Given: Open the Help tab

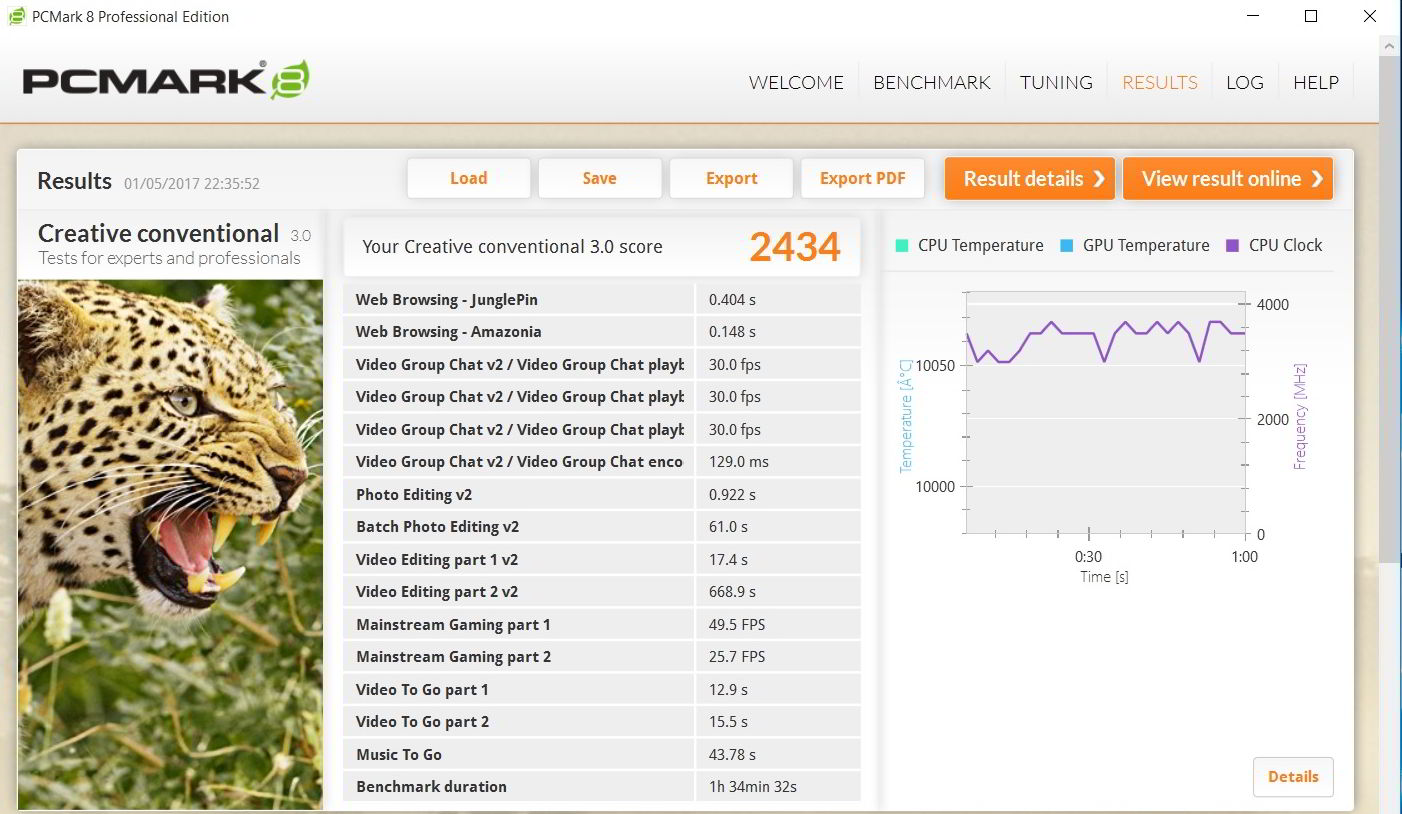Looking at the screenshot, I should coord(1315,83).
